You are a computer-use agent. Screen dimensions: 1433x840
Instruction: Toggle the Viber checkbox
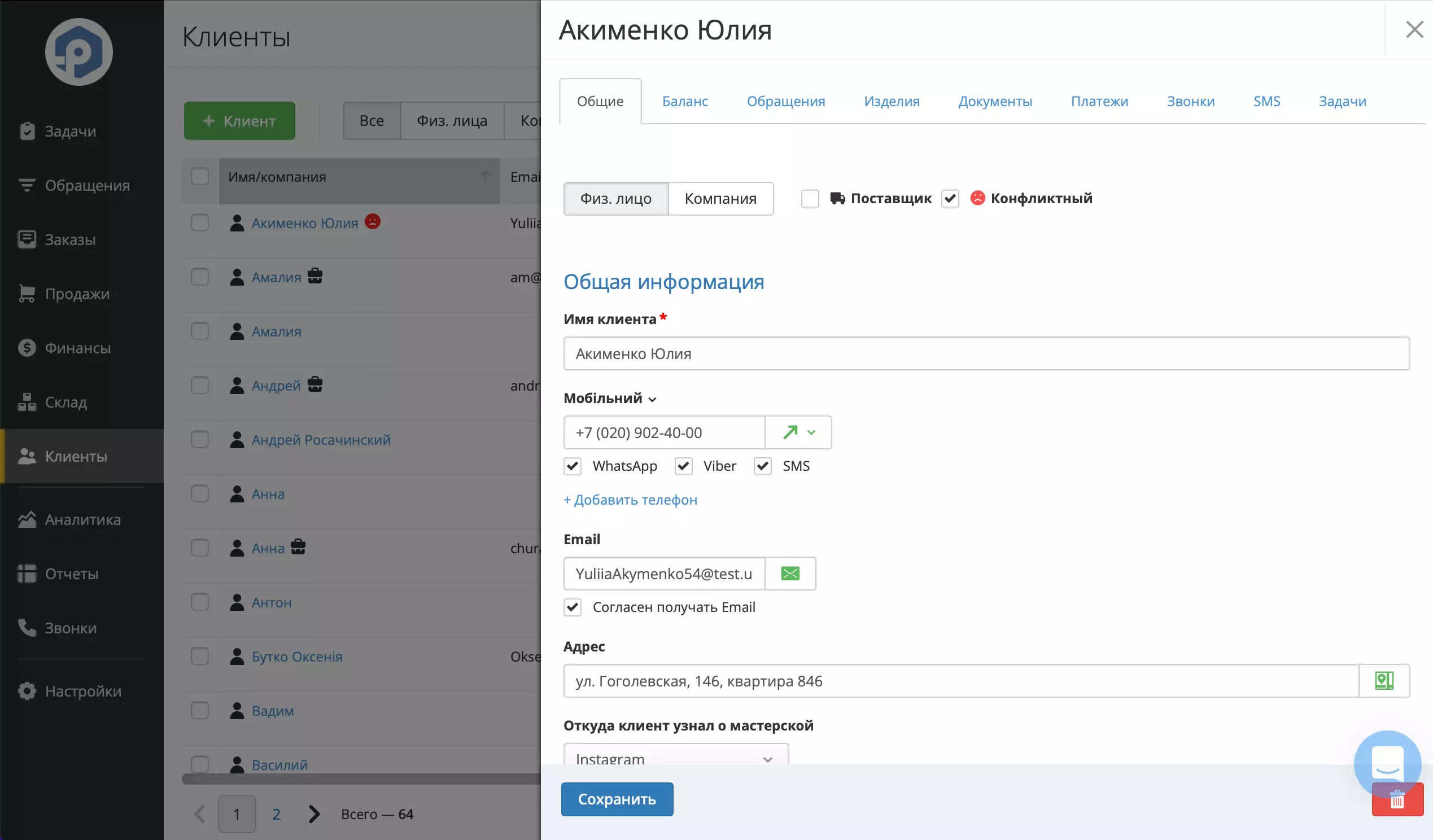(684, 466)
